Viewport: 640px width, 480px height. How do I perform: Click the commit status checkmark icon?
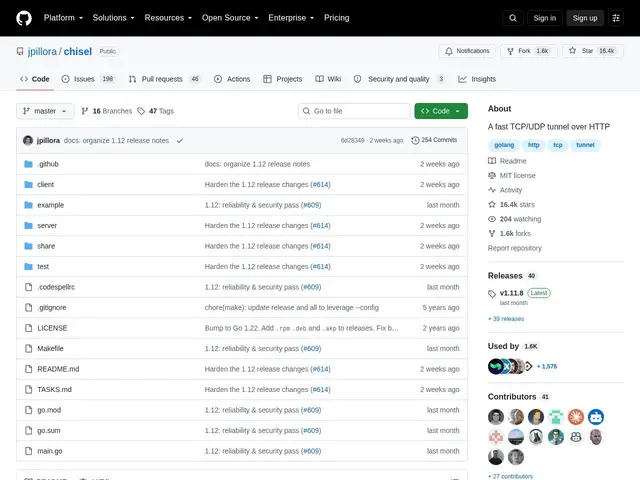click(180, 140)
